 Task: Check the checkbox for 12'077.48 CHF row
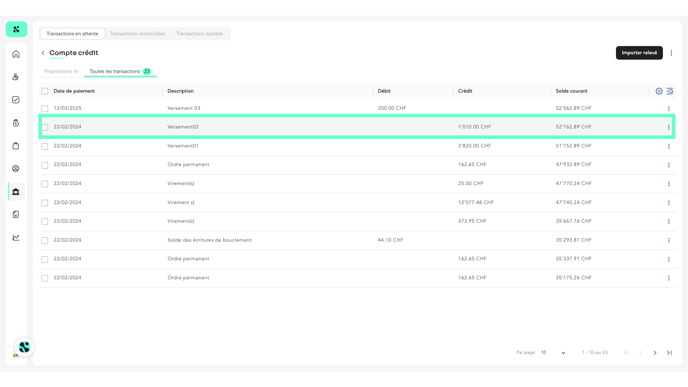[x=45, y=203]
